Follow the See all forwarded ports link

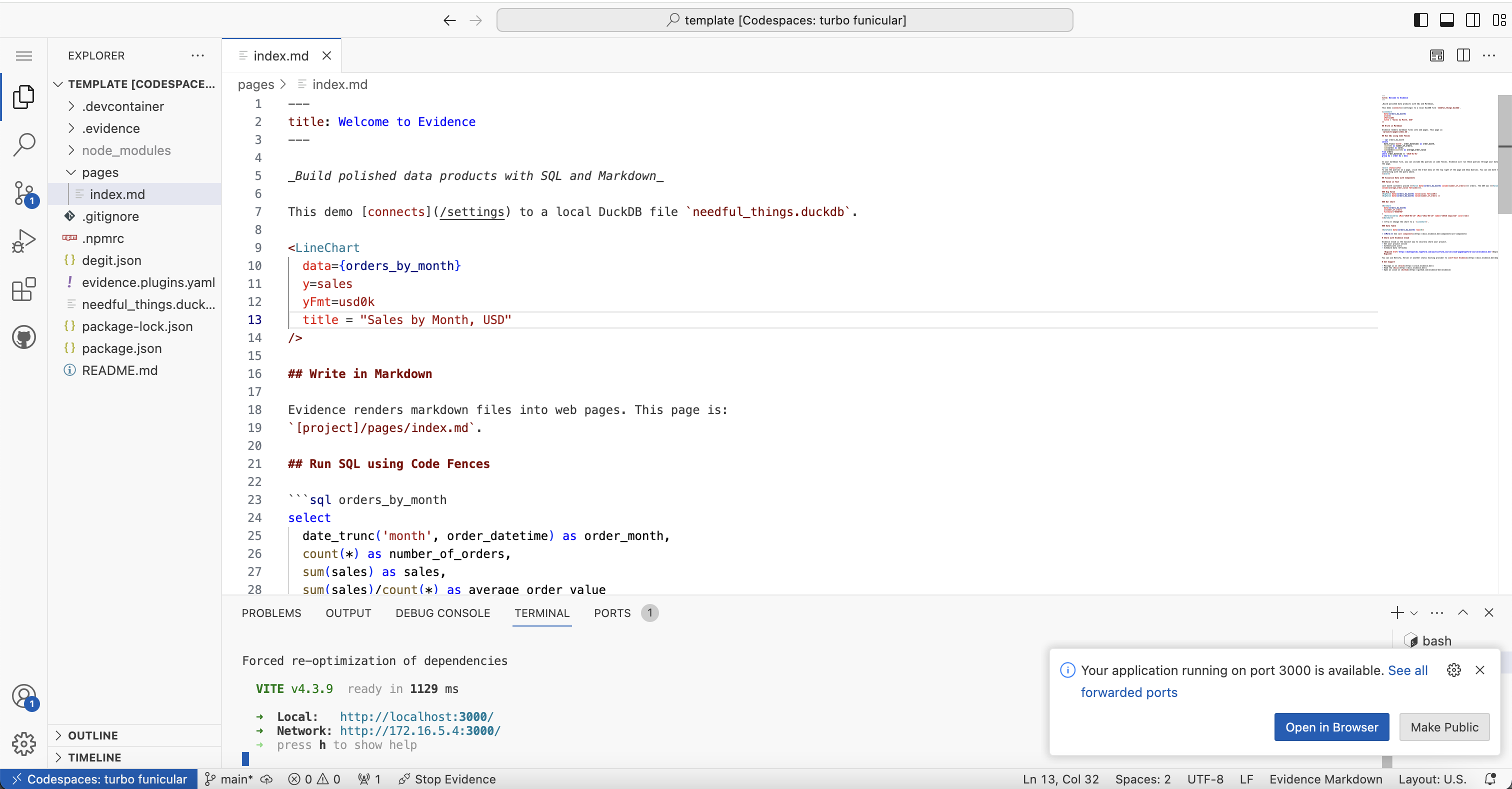pyautogui.click(x=1407, y=670)
